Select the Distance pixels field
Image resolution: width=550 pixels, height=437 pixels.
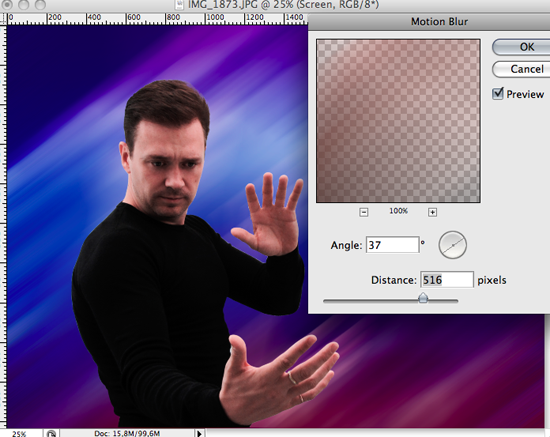(447, 280)
